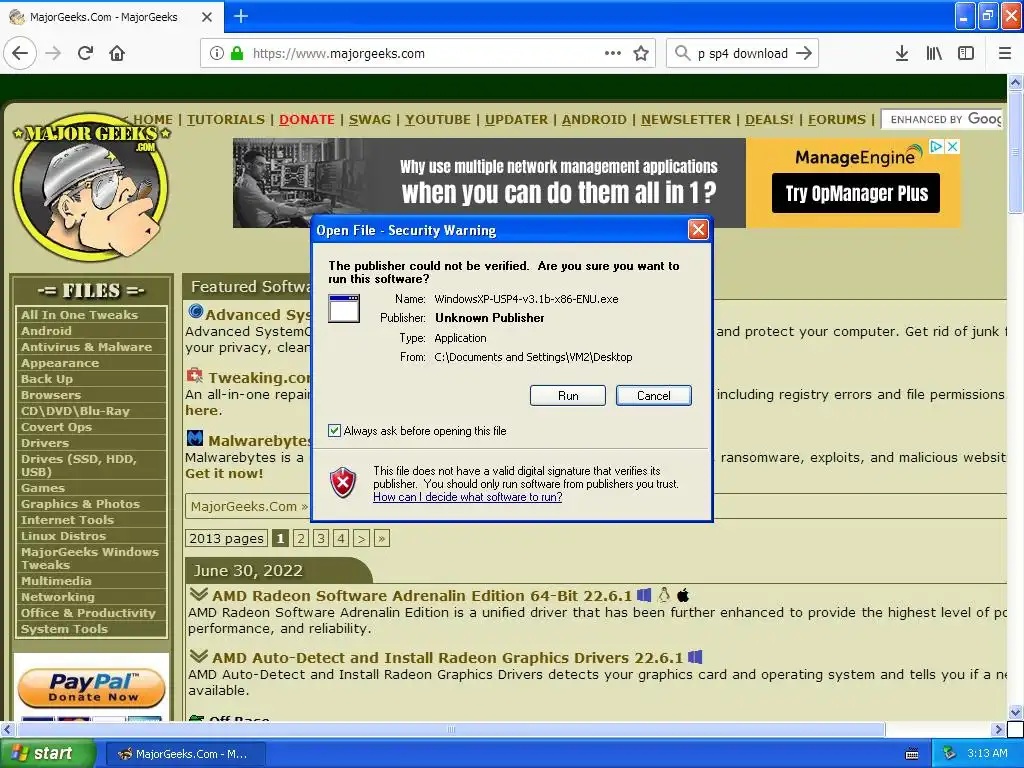The image size is (1024, 768).
Task: Click the Run button in security dialog
Action: pyautogui.click(x=568, y=396)
